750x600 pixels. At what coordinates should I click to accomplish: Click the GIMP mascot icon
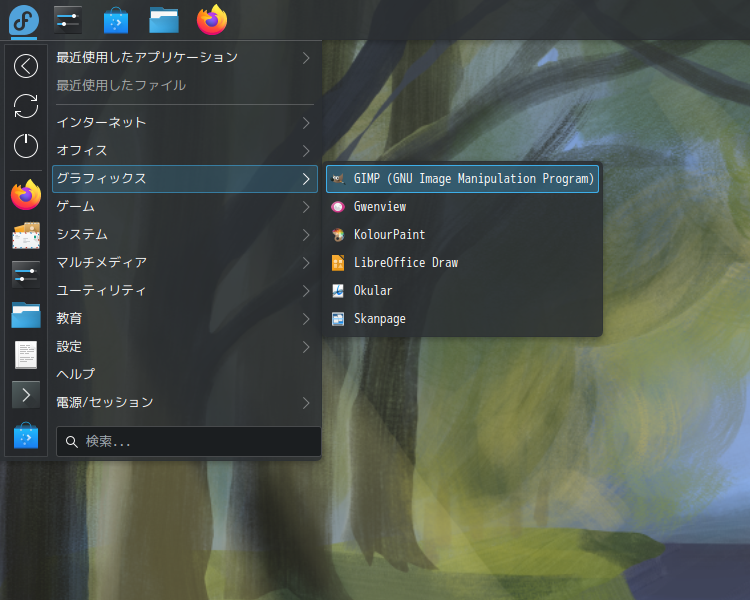point(338,179)
